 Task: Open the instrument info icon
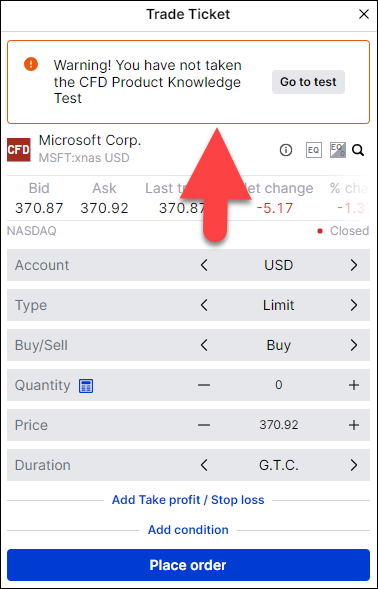coord(286,151)
